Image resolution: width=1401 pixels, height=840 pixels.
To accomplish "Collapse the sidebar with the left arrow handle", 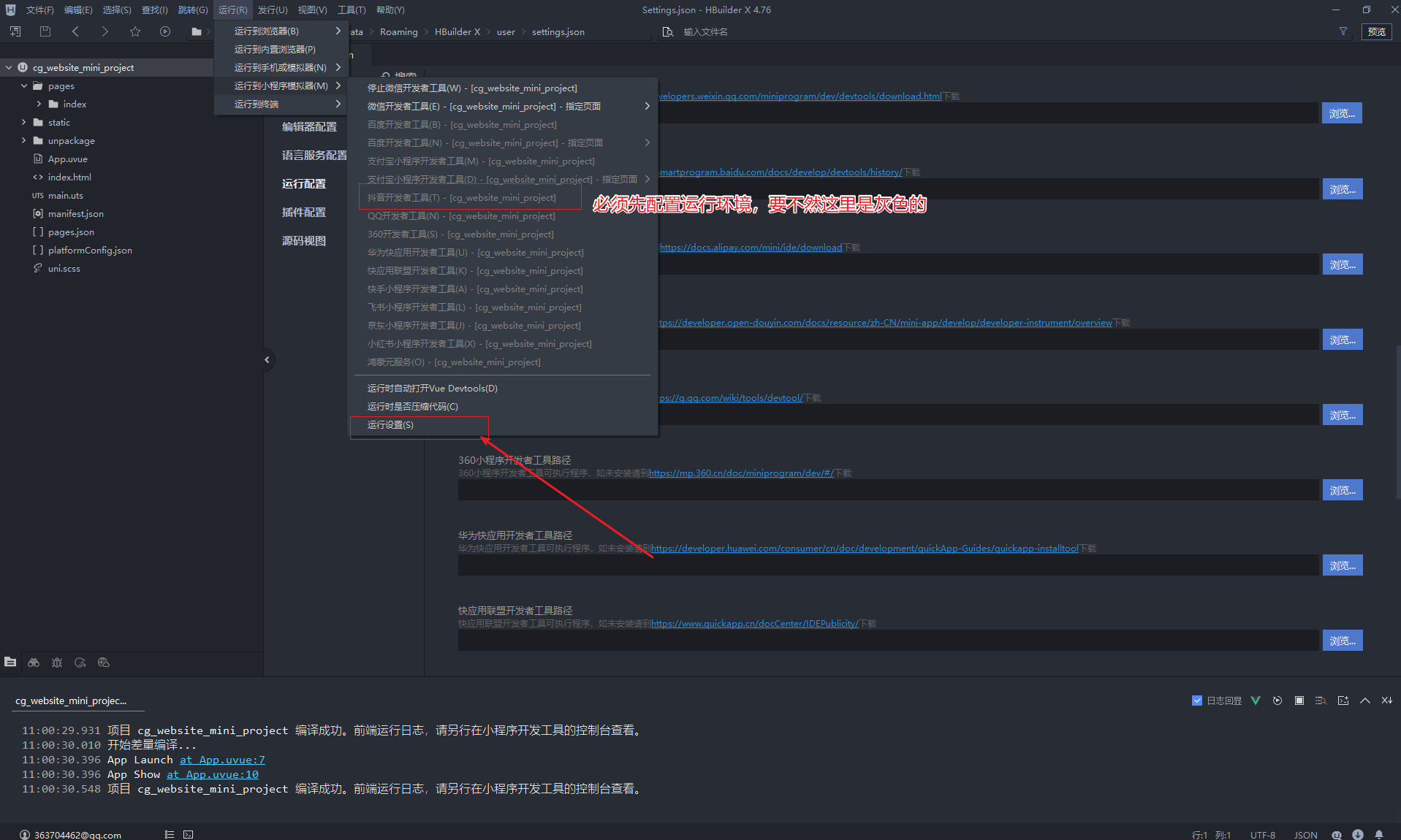I will 267,359.
